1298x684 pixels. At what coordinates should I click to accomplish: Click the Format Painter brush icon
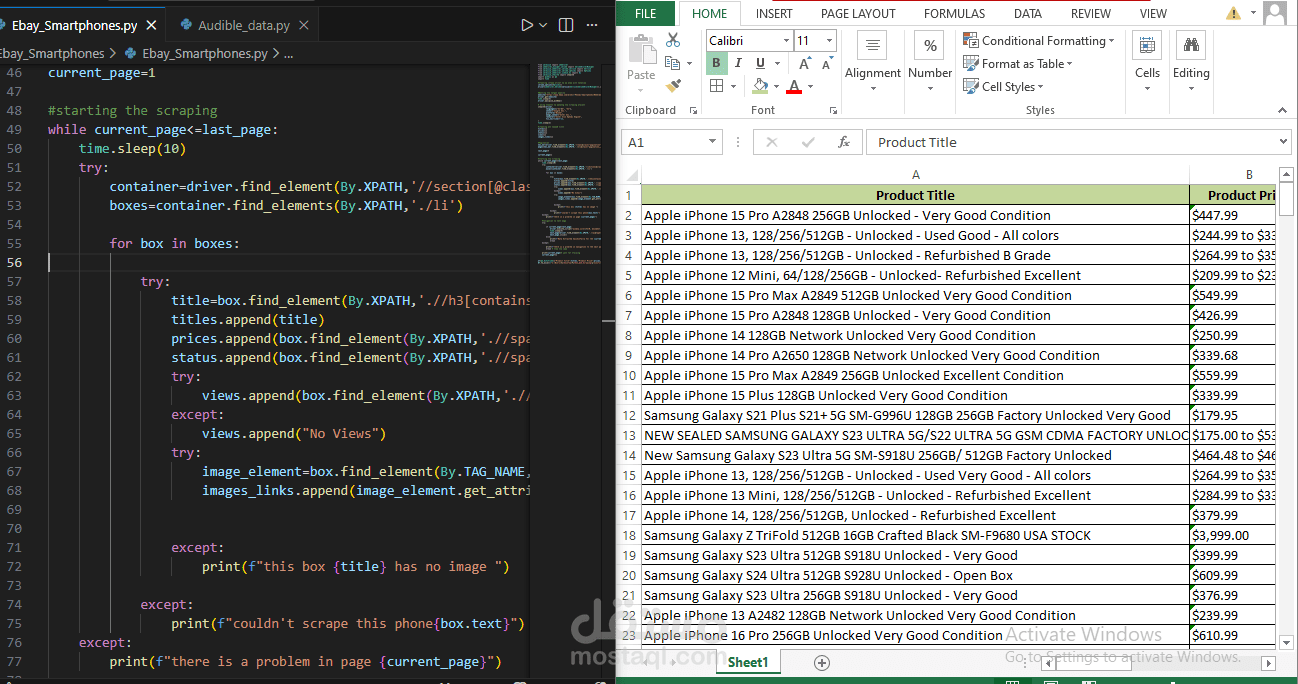tap(673, 87)
